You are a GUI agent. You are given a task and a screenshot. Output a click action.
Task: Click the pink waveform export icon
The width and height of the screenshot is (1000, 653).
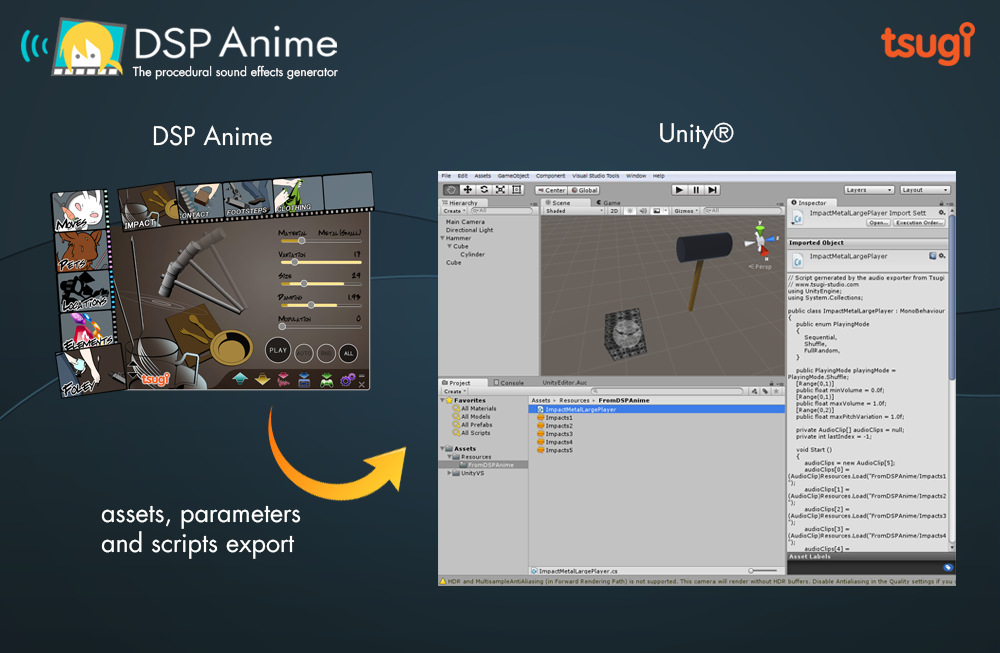coord(284,380)
